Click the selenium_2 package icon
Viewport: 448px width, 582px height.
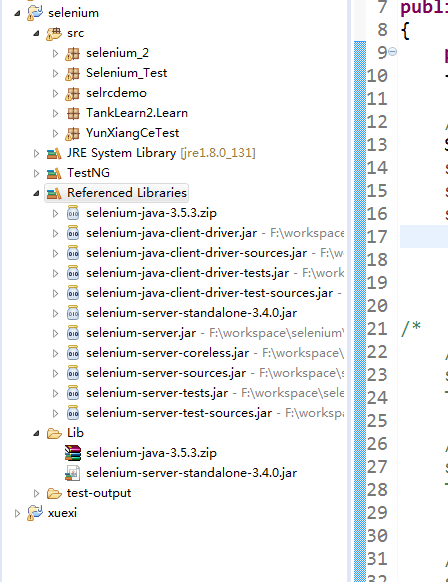73,53
